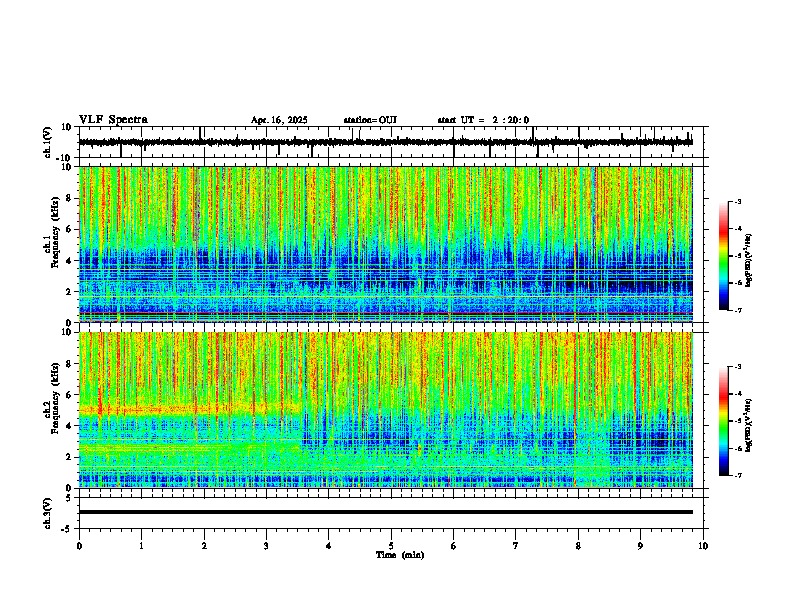
Task: Click the "8" kHz tick of ch.1 spectrogram
Action: (69, 198)
